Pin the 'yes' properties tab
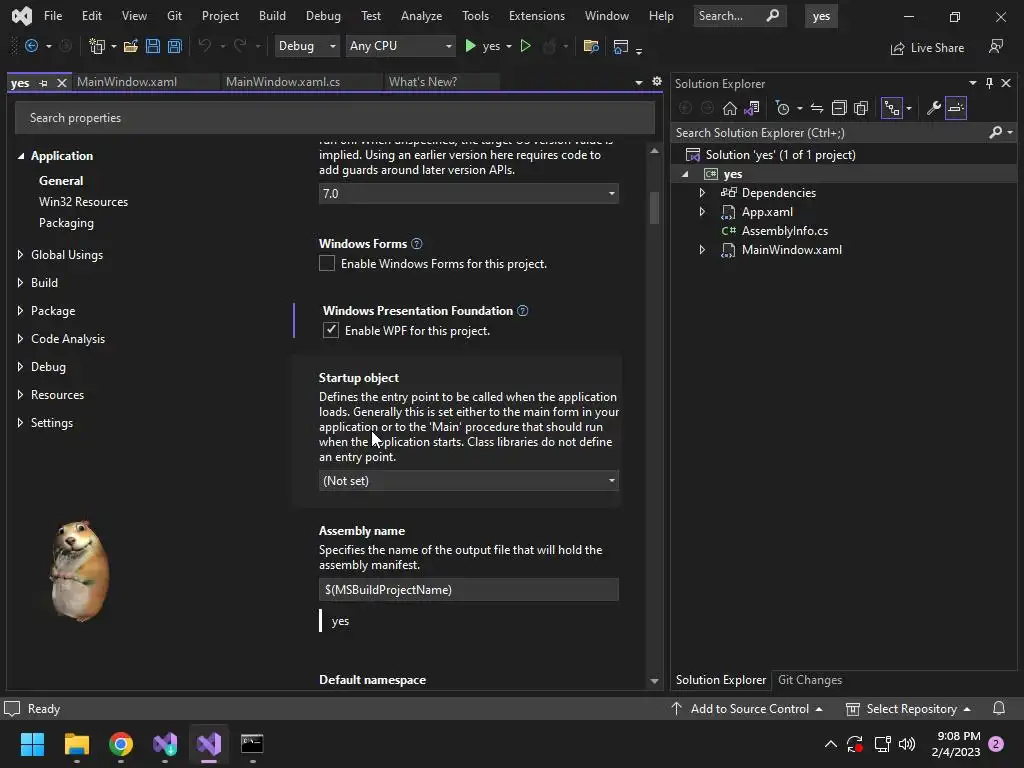 (43, 83)
